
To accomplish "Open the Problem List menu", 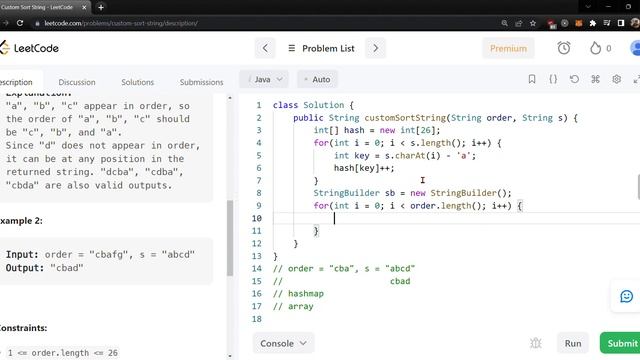I will coord(321,48).
